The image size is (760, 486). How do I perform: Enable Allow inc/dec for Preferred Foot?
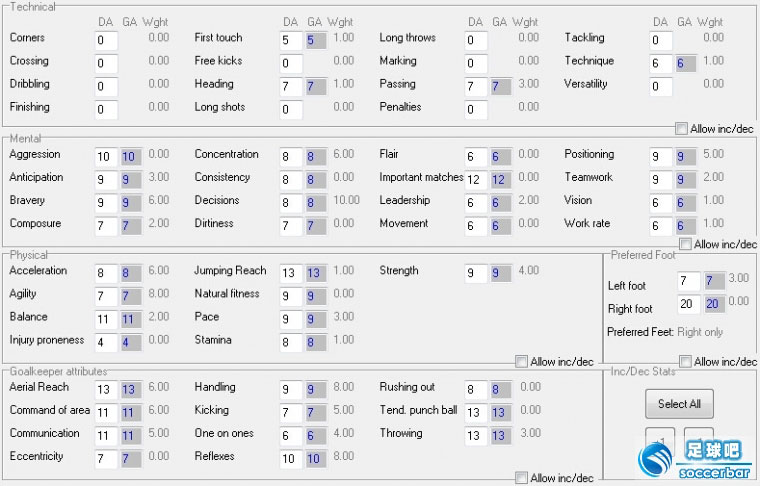click(685, 361)
